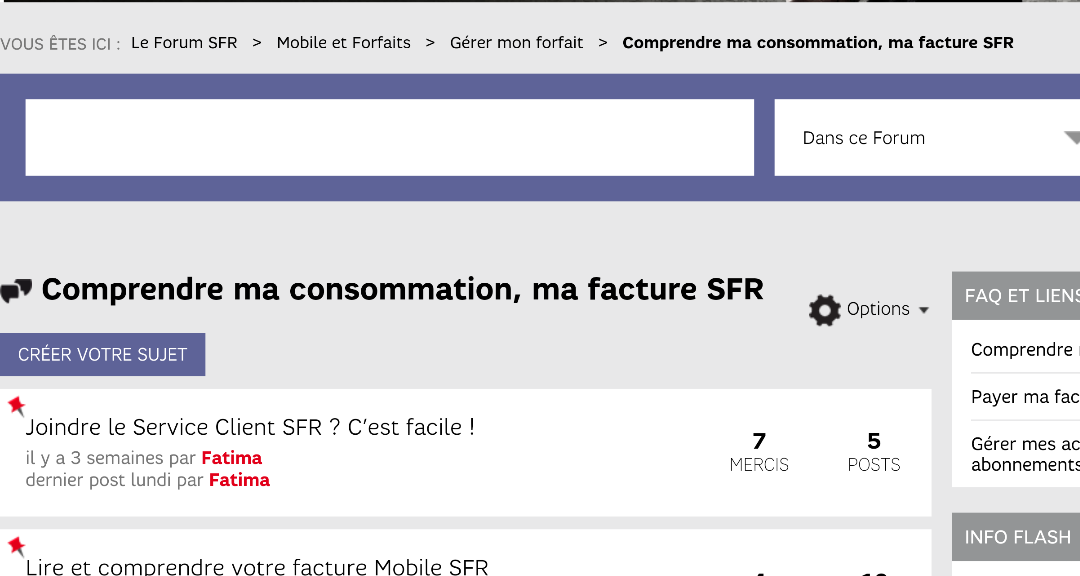Click the forum speech bubbles icon

pyautogui.click(x=16, y=291)
